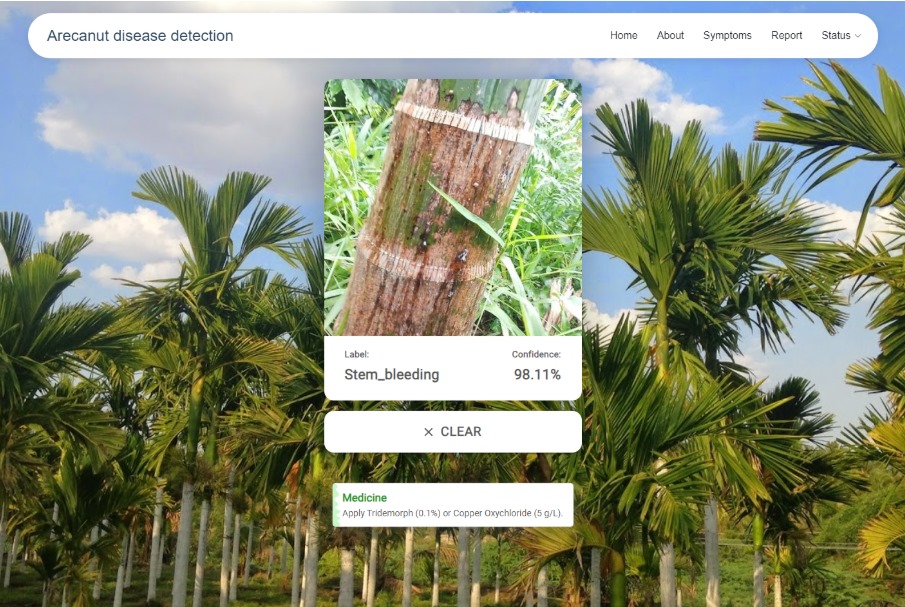Navigate to the Report page

[787, 35]
